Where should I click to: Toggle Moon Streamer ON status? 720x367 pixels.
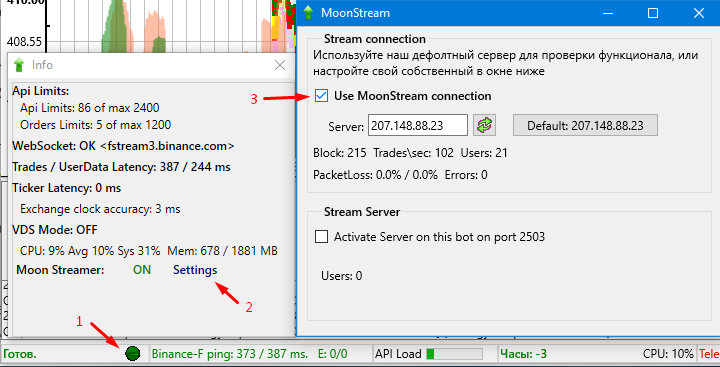(142, 270)
